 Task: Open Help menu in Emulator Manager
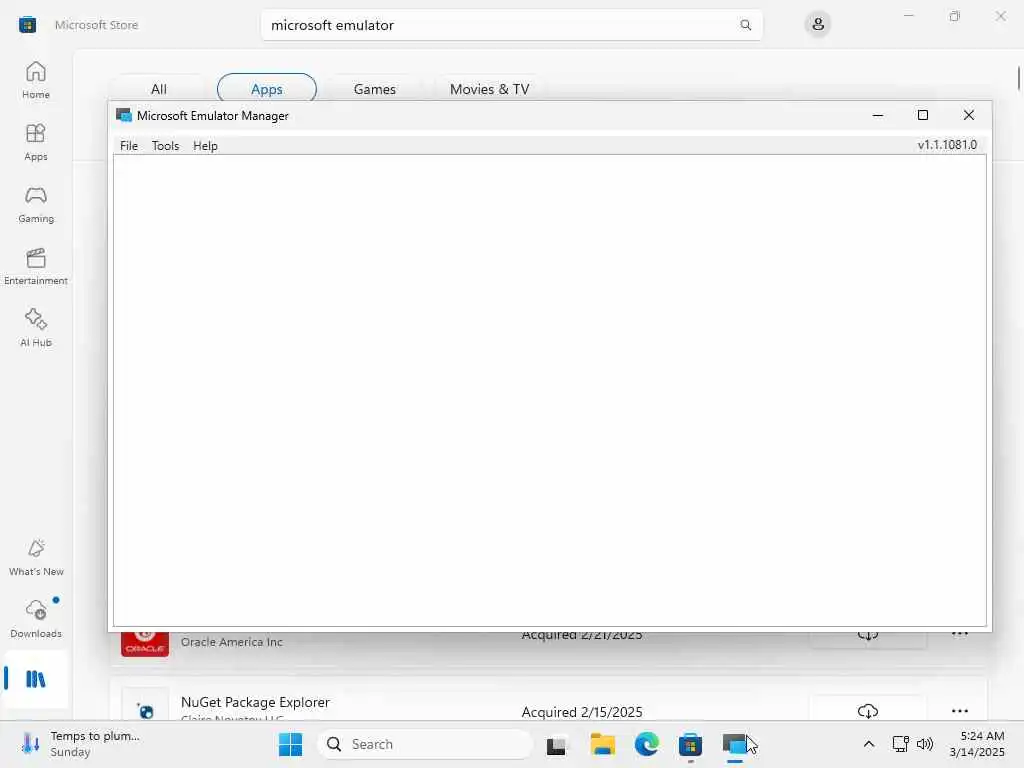click(205, 146)
